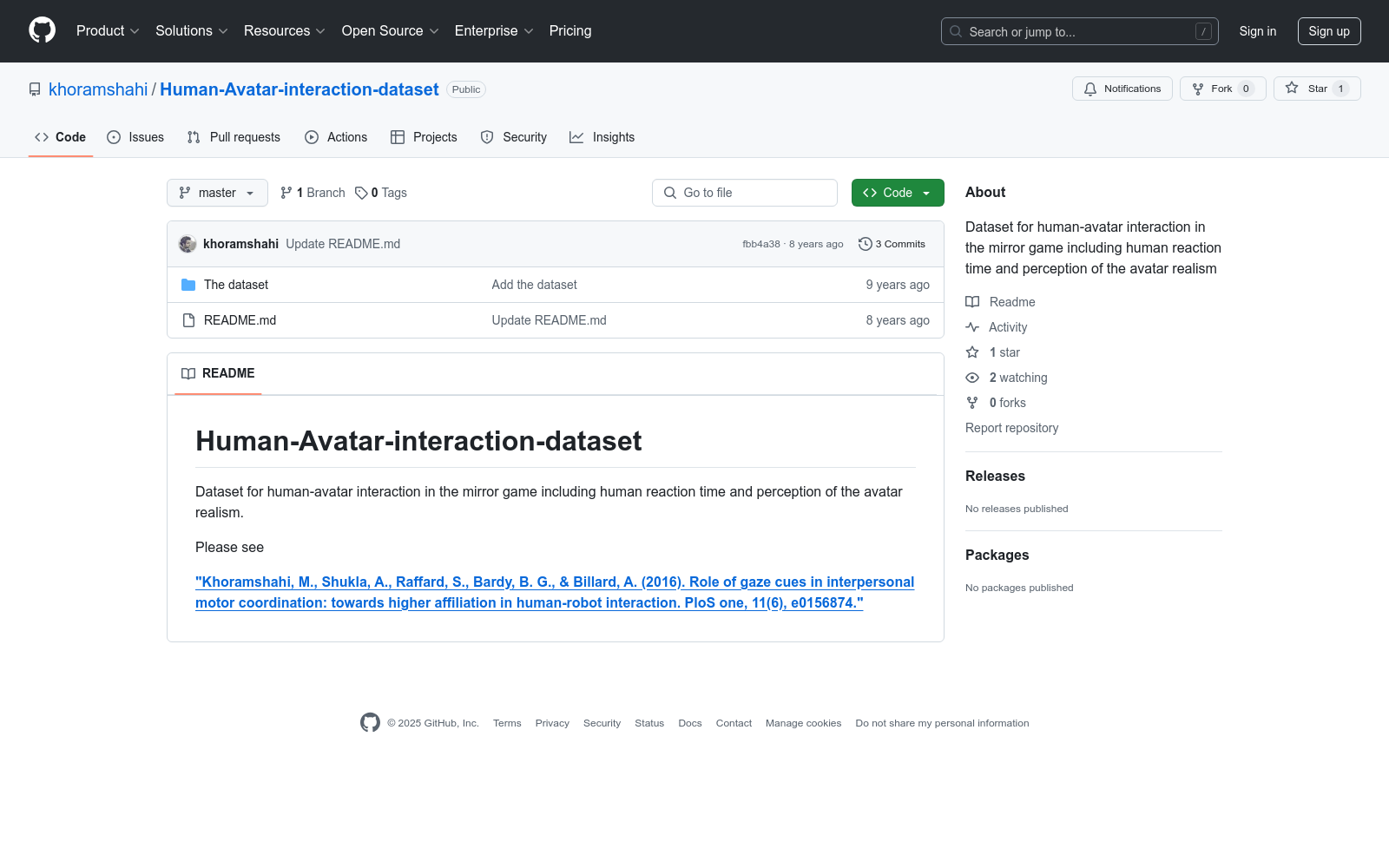1389x868 pixels.
Task: Open the Releases heading link
Action: 995,476
